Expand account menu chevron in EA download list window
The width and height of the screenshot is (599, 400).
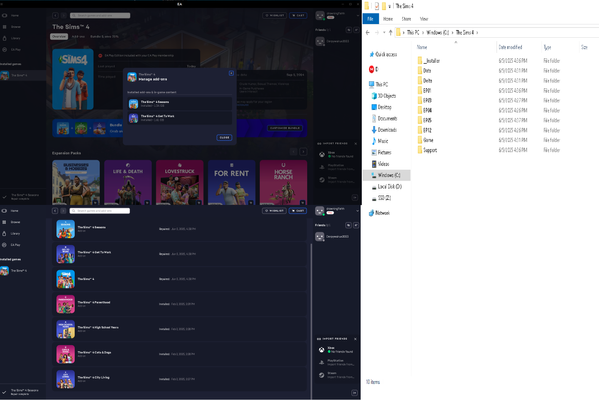coord(358,211)
